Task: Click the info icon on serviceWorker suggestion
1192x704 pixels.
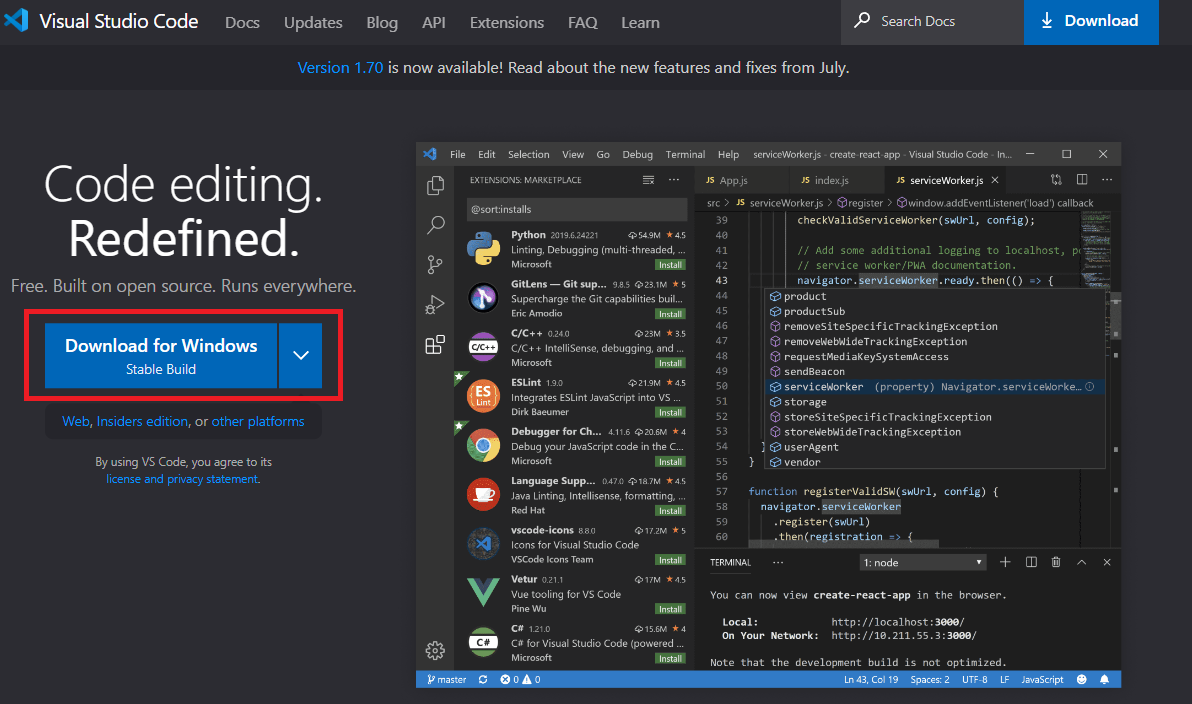Action: click(1089, 387)
